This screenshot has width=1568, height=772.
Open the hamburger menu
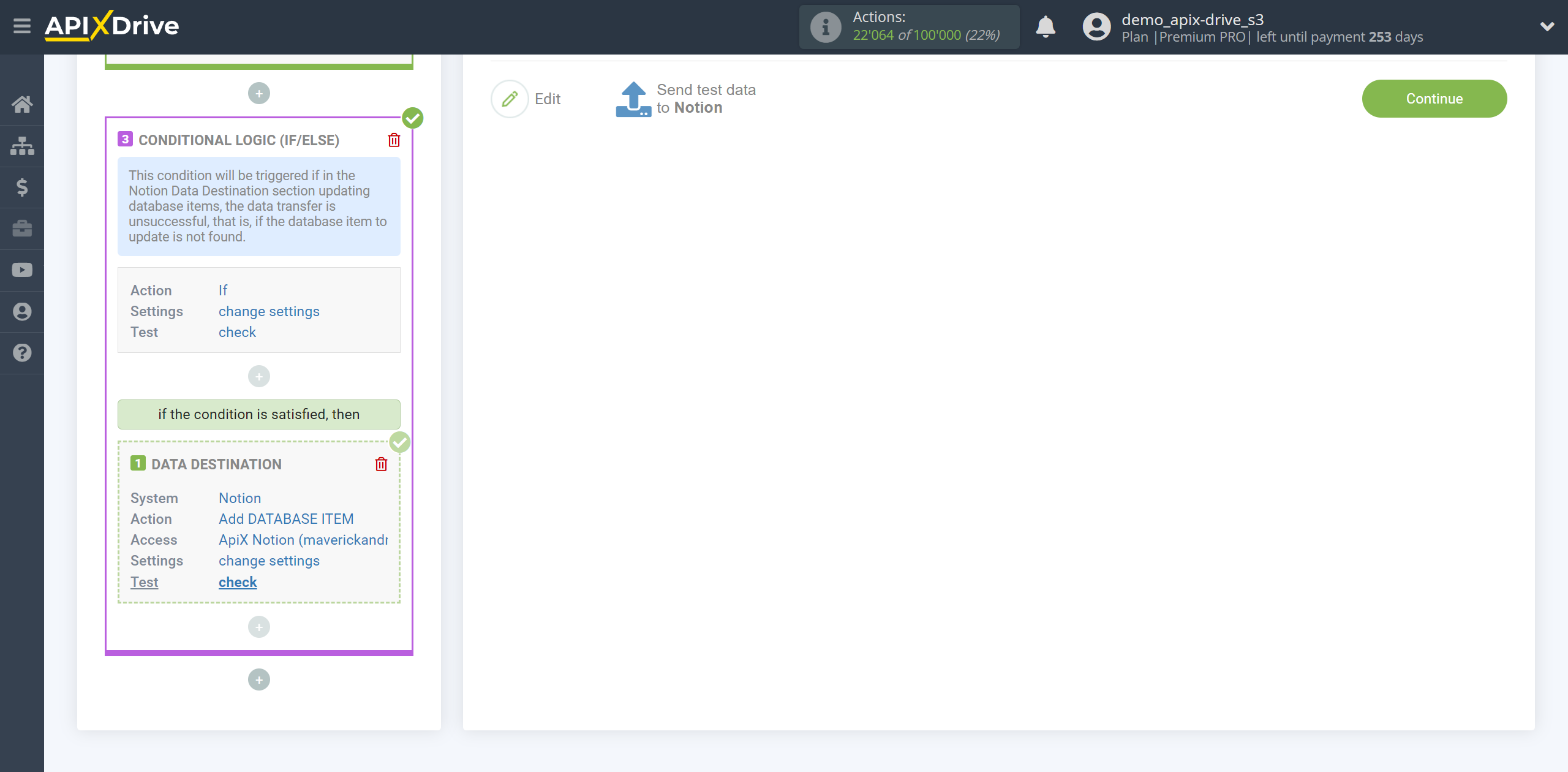(22, 26)
